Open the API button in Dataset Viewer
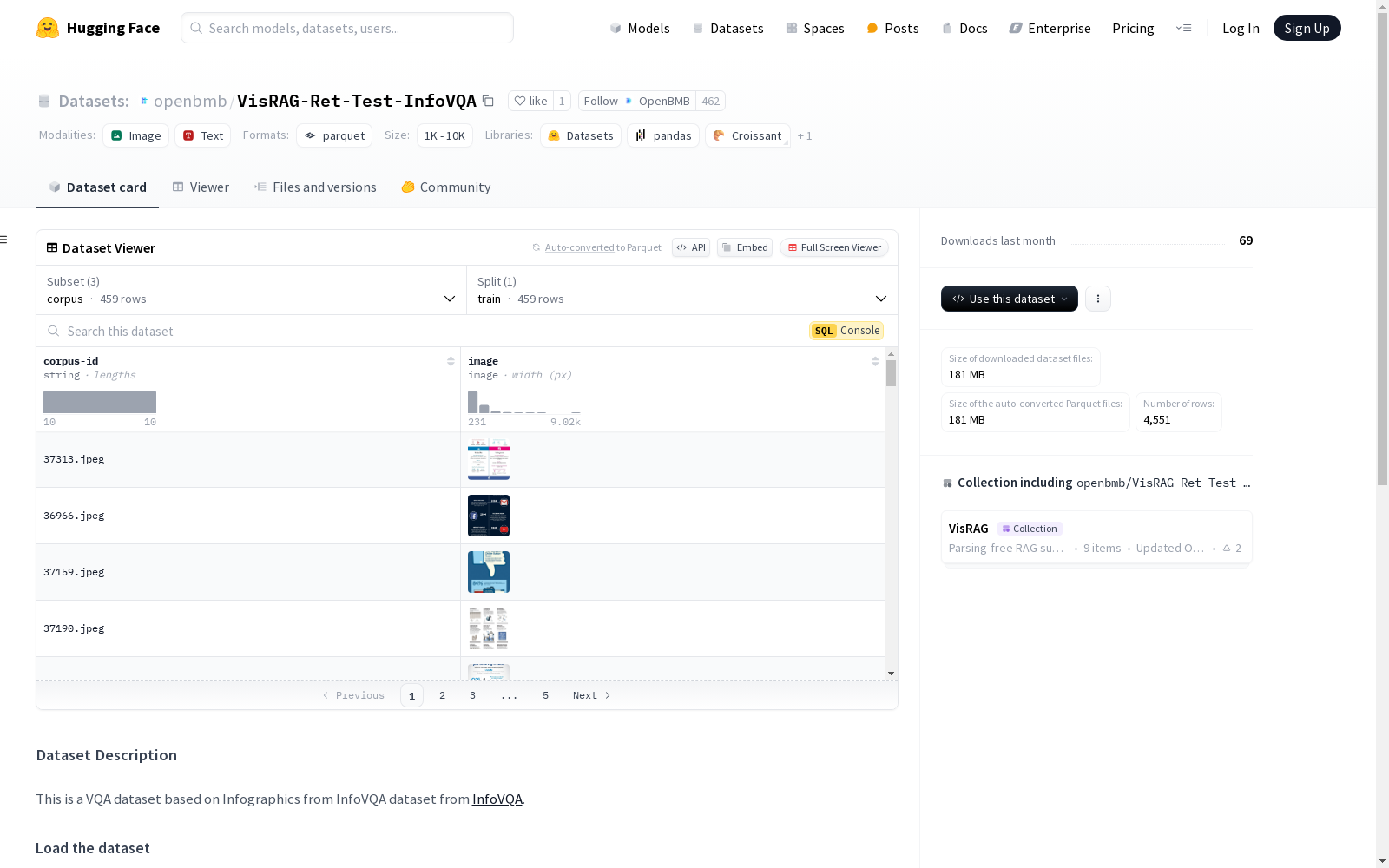This screenshot has height=868, width=1389. 691,247
